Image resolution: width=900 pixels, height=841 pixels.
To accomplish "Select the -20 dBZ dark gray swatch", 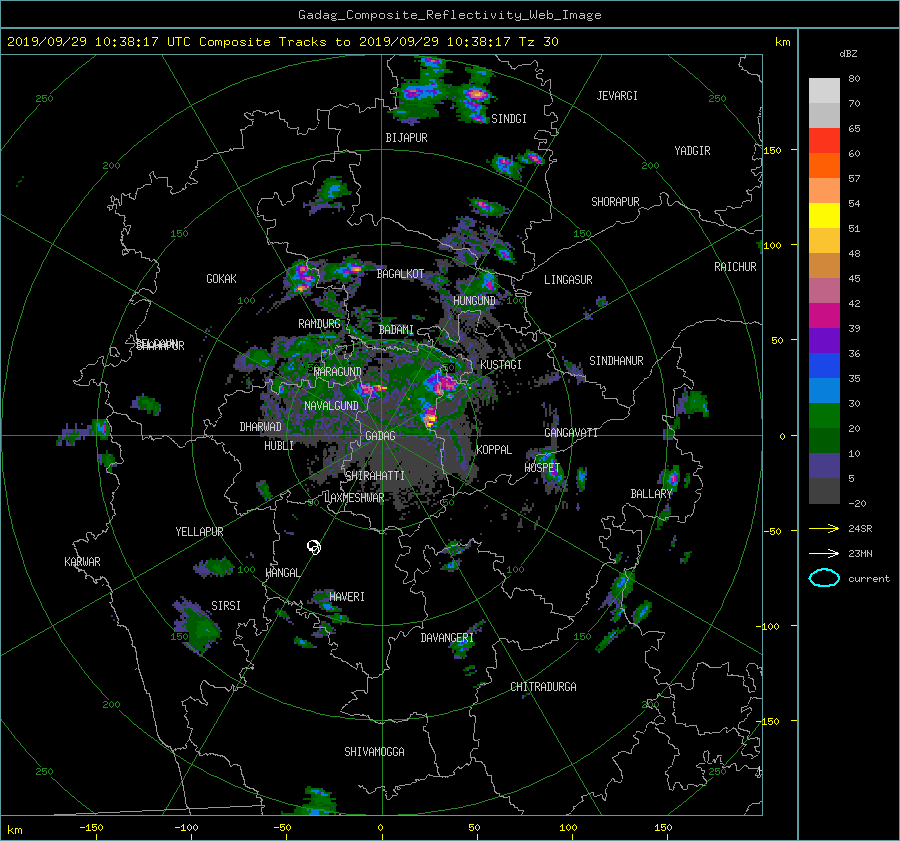I will [x=824, y=490].
